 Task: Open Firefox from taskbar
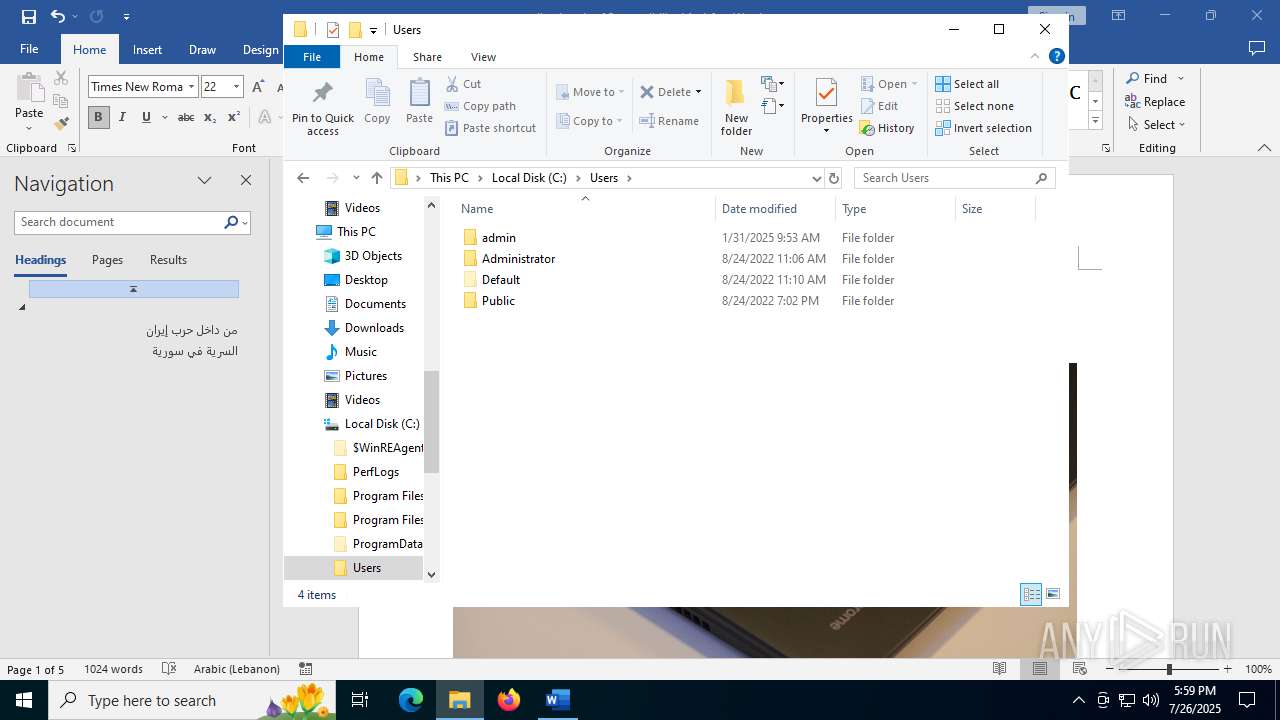click(x=509, y=700)
